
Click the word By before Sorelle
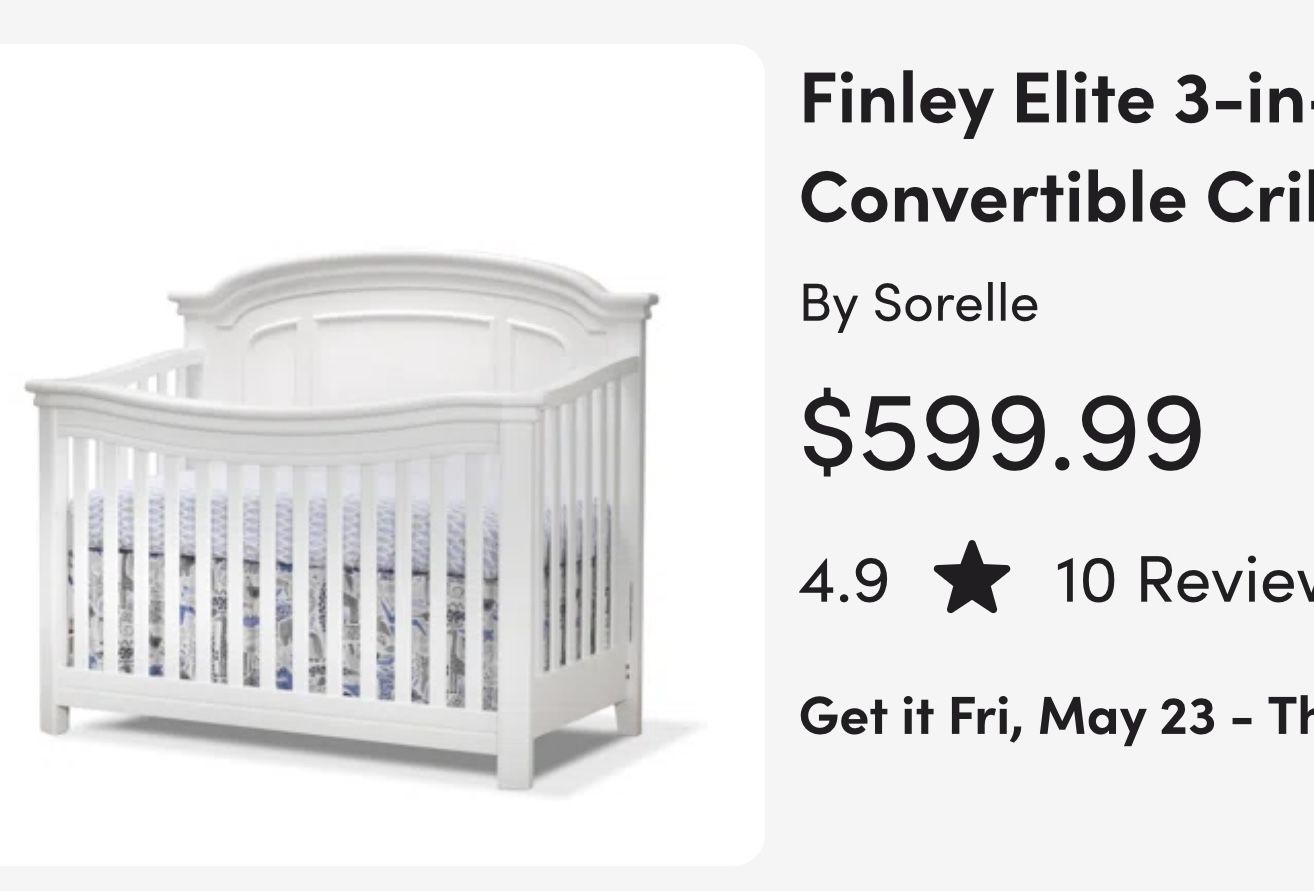point(828,303)
